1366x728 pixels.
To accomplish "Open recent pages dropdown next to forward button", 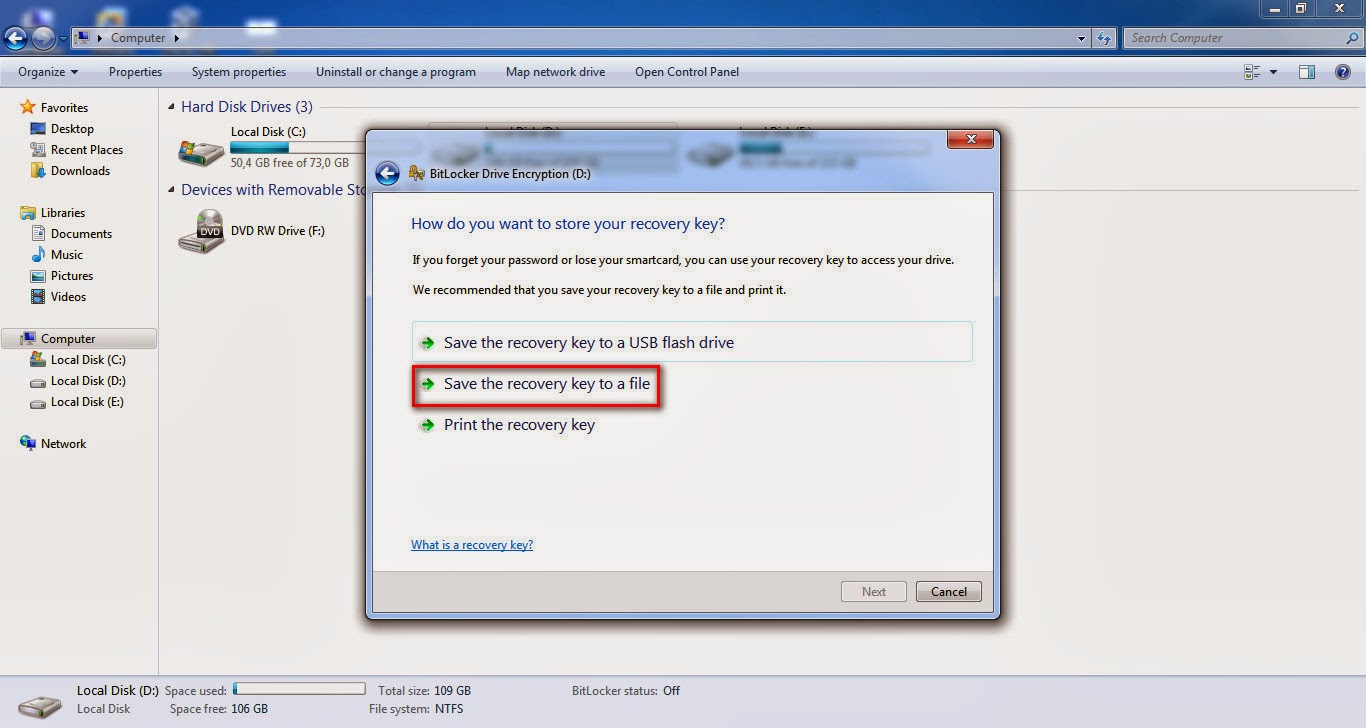I will click(x=63, y=39).
